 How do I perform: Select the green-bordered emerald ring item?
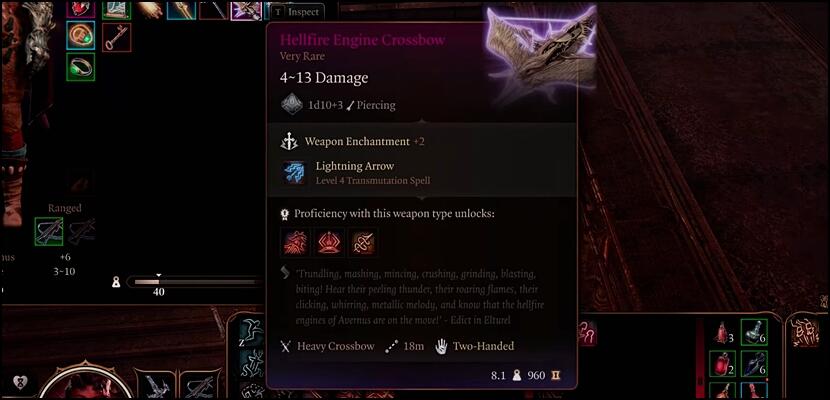81,67
